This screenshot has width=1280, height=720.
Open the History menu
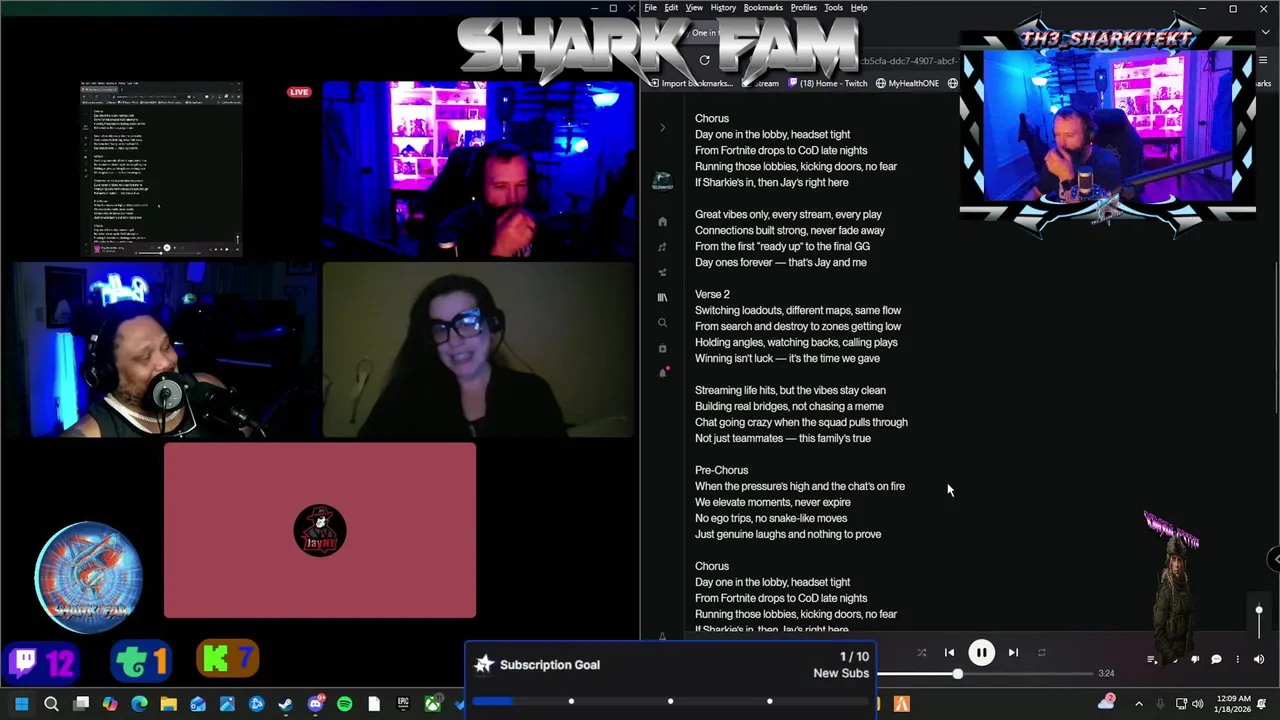click(723, 8)
